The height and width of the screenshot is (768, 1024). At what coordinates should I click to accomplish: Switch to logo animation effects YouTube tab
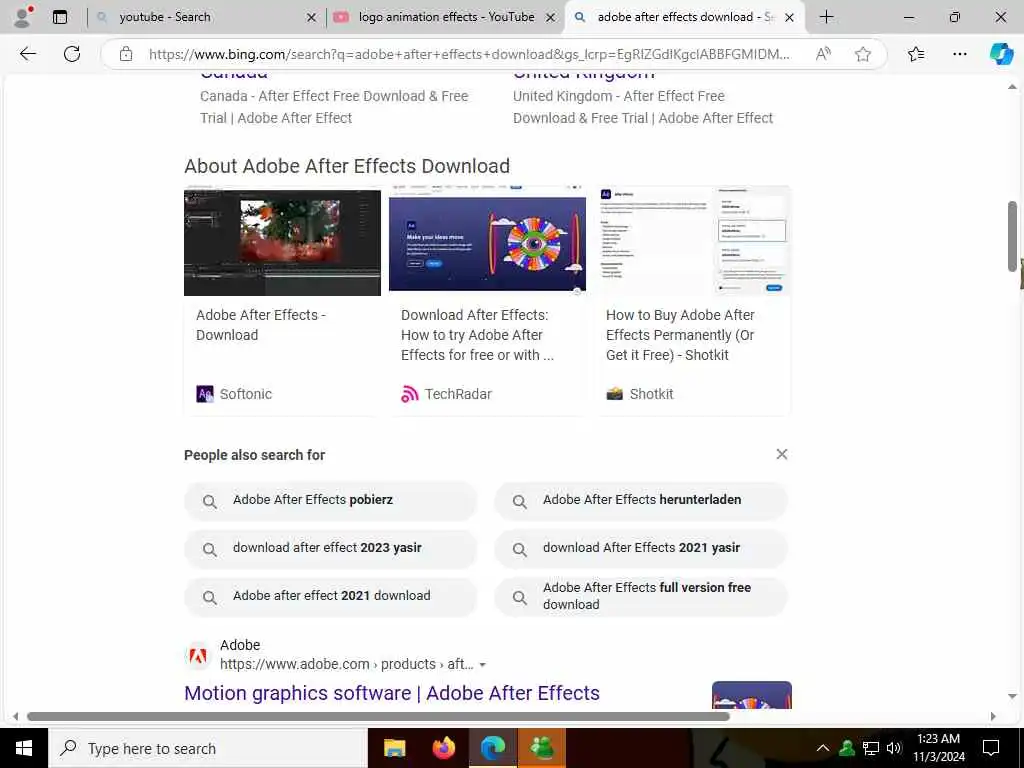444,17
